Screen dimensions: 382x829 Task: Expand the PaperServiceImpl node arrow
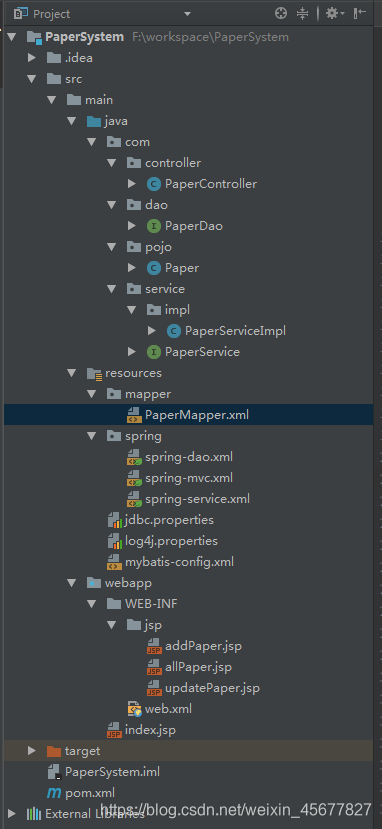tap(152, 331)
